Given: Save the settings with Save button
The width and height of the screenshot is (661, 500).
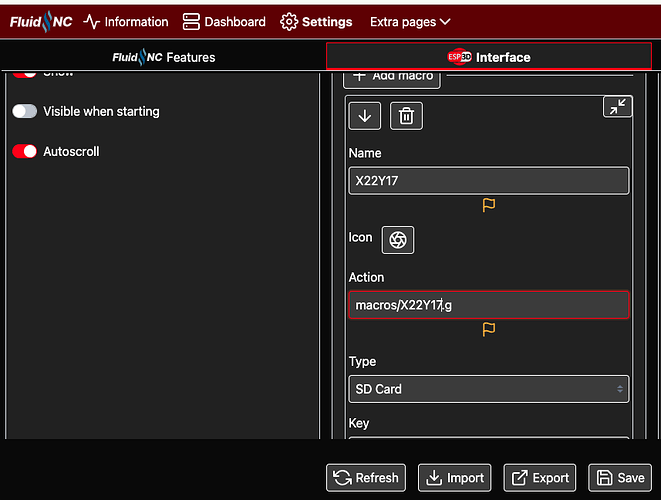Looking at the screenshot, I should (x=620, y=478).
